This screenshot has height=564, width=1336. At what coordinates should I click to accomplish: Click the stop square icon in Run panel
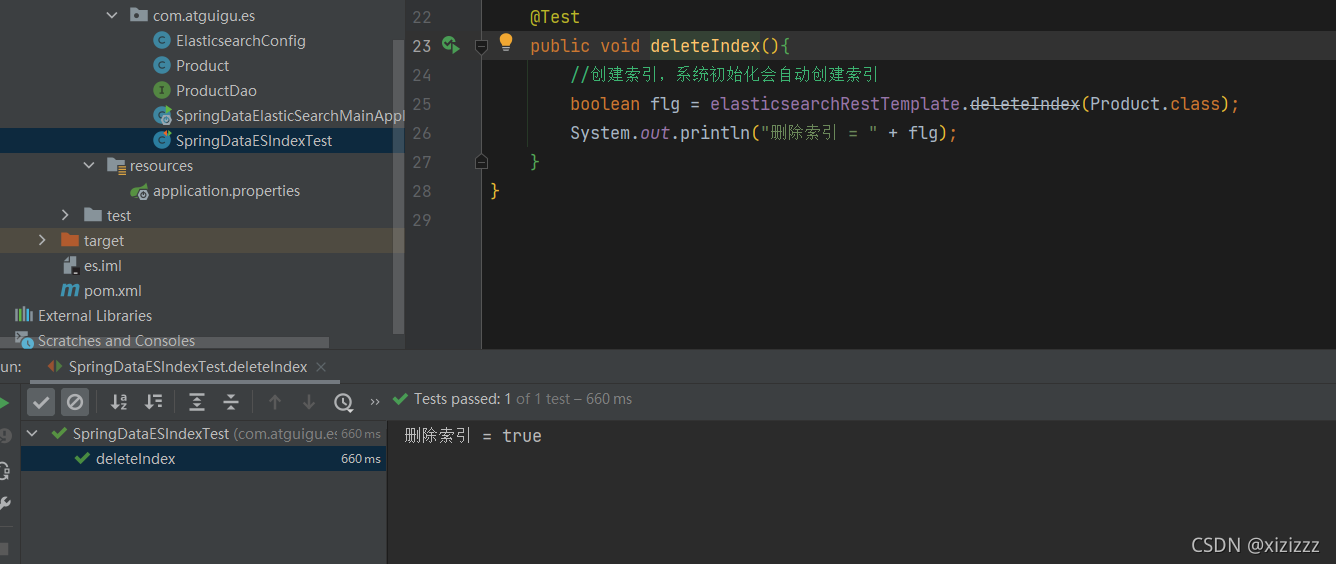pyautogui.click(x=4, y=549)
